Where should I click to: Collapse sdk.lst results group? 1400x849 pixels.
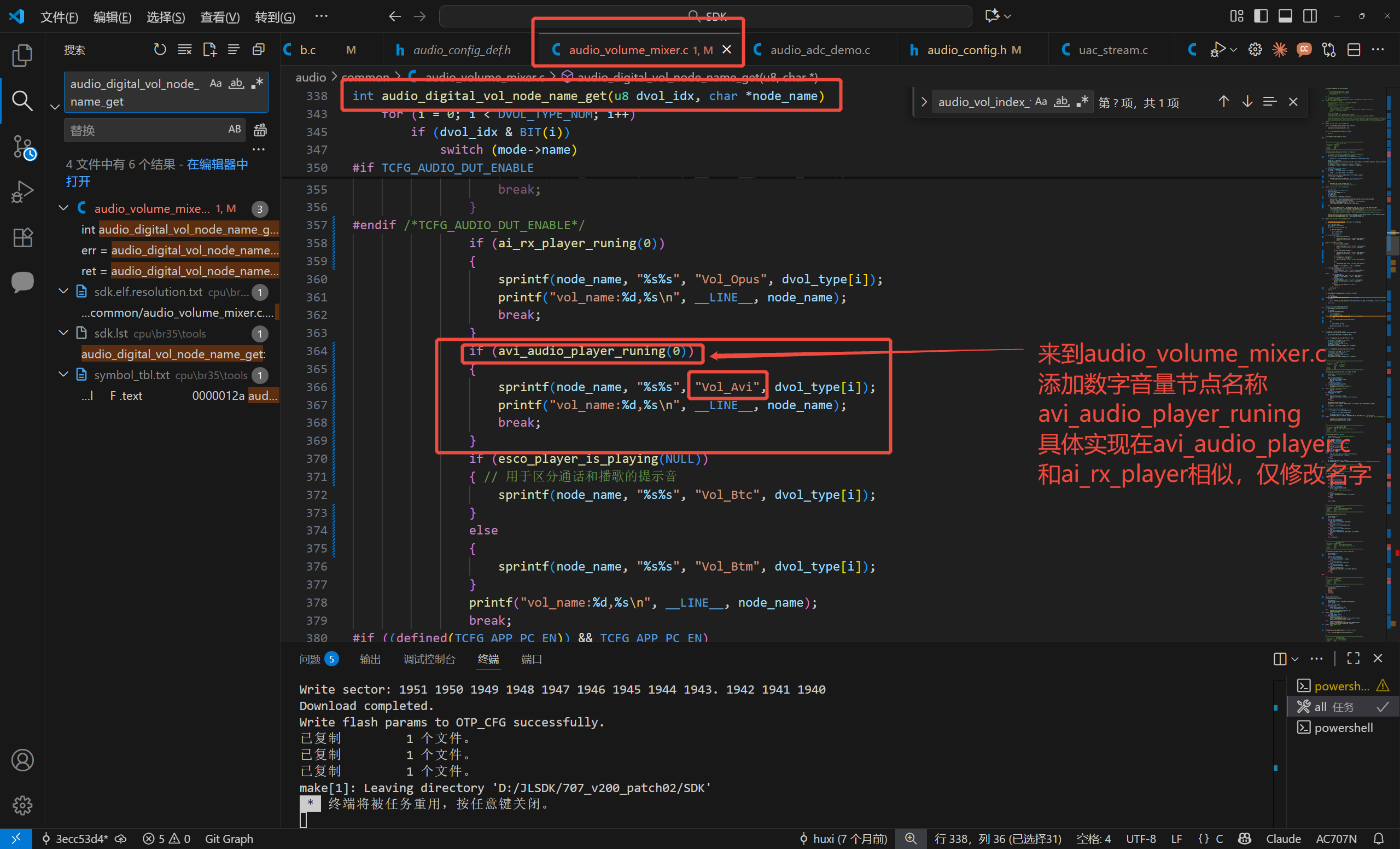63,333
